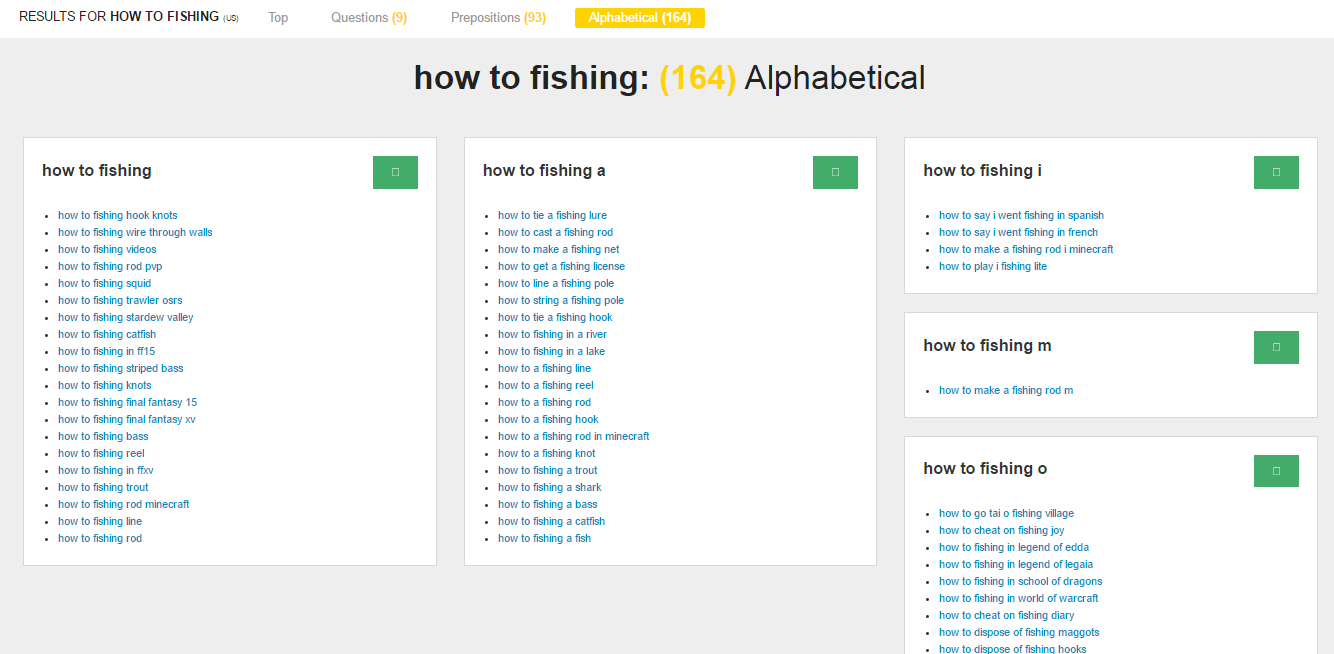Open 'how to fishing reel' result
1334x654 pixels.
pos(101,453)
